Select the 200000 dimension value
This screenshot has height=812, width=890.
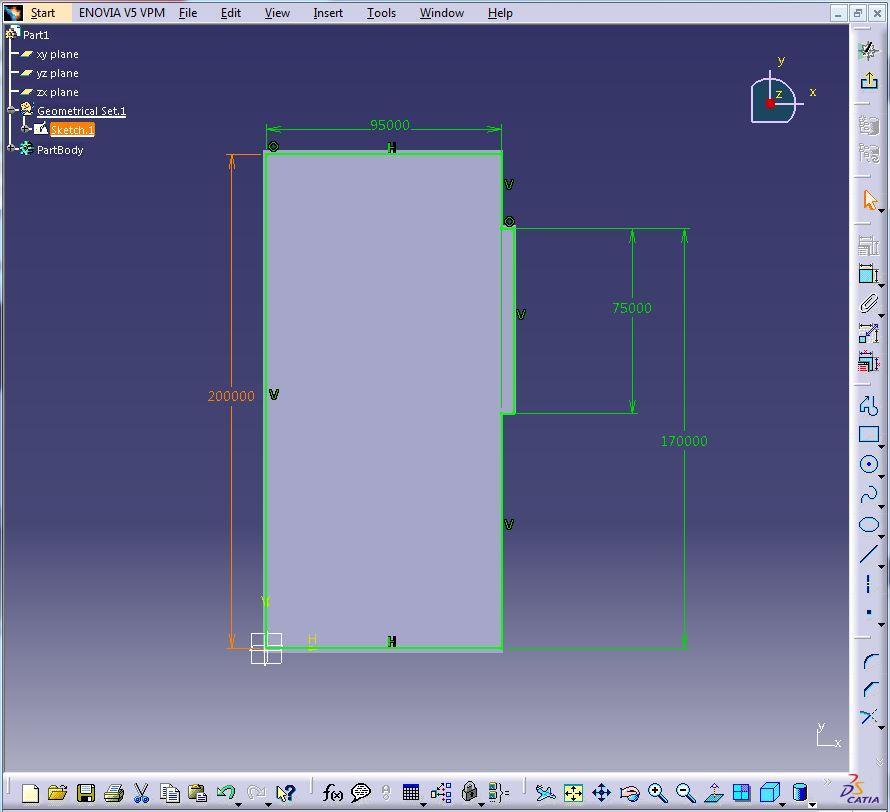(x=231, y=396)
